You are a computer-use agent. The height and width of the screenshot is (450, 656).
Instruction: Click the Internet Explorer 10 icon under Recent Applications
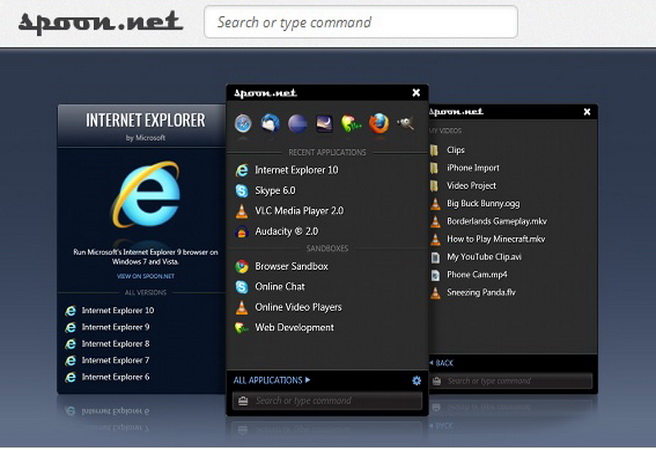242,170
